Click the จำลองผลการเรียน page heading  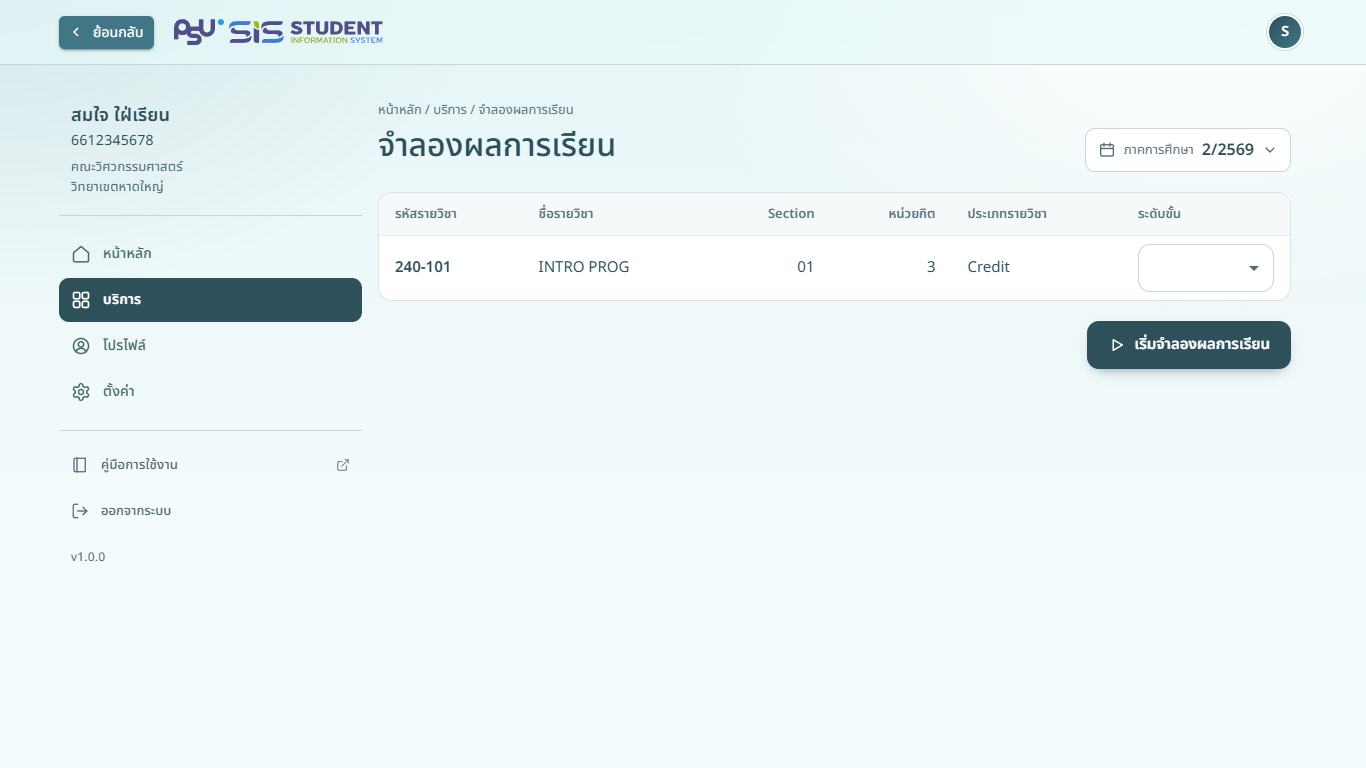coord(496,146)
